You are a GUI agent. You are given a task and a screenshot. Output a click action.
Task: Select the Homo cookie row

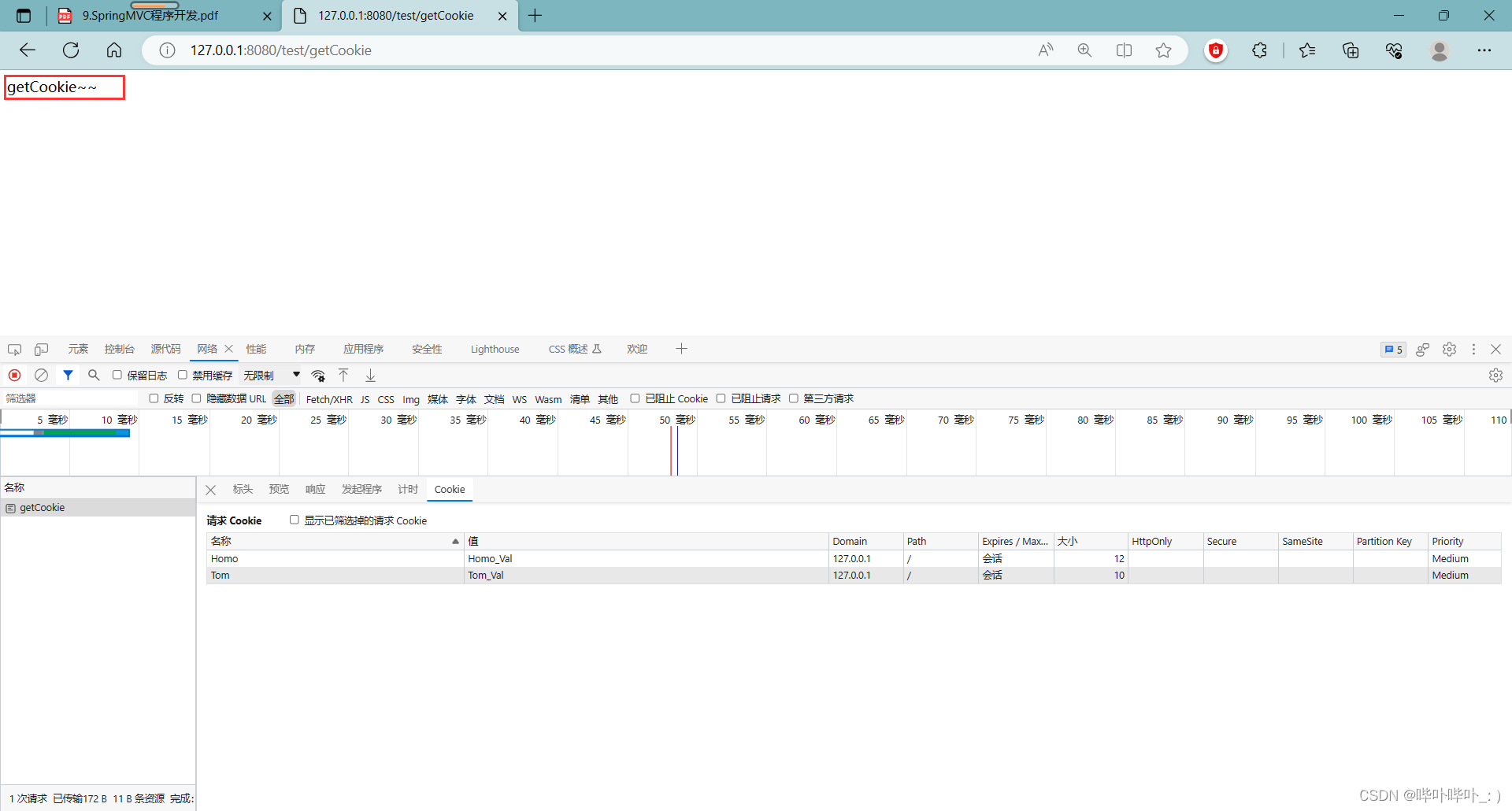[854, 558]
